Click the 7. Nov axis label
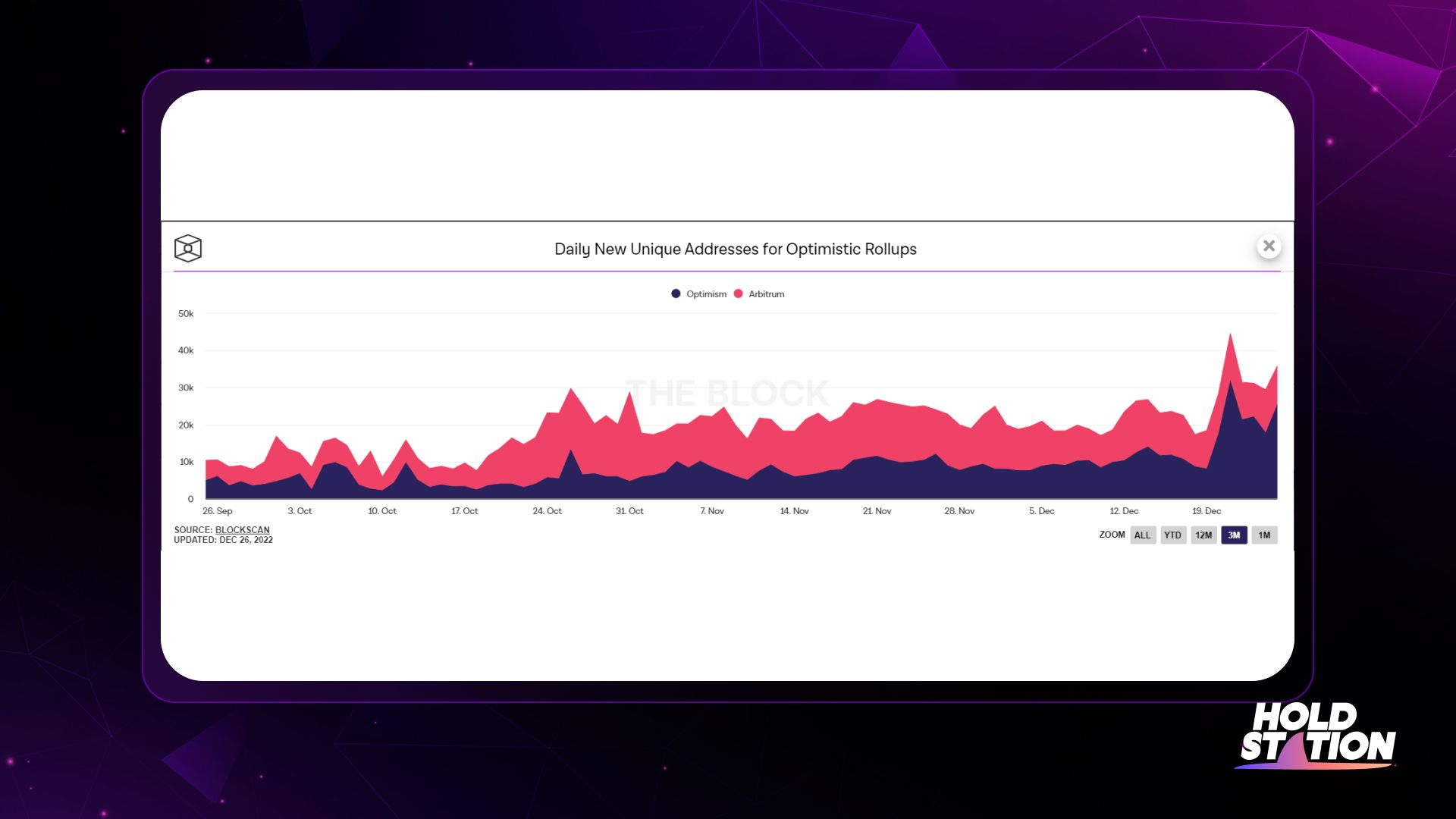 [x=712, y=511]
